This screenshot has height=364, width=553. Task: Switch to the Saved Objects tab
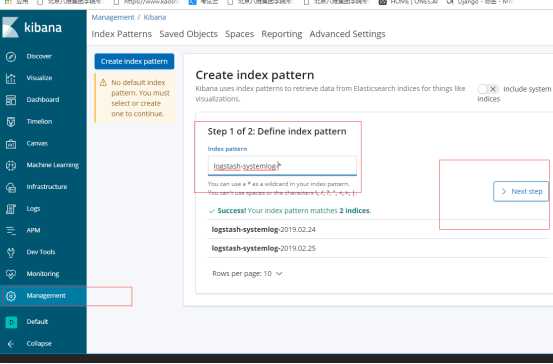click(x=188, y=34)
